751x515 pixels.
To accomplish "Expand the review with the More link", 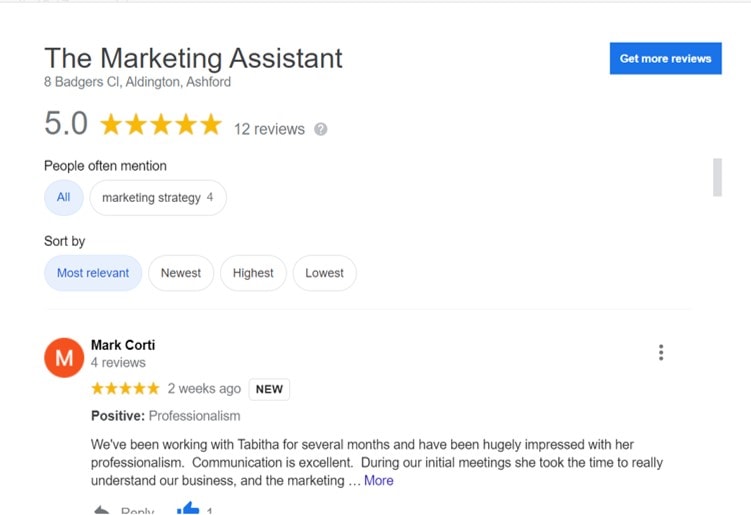I will tap(379, 481).
